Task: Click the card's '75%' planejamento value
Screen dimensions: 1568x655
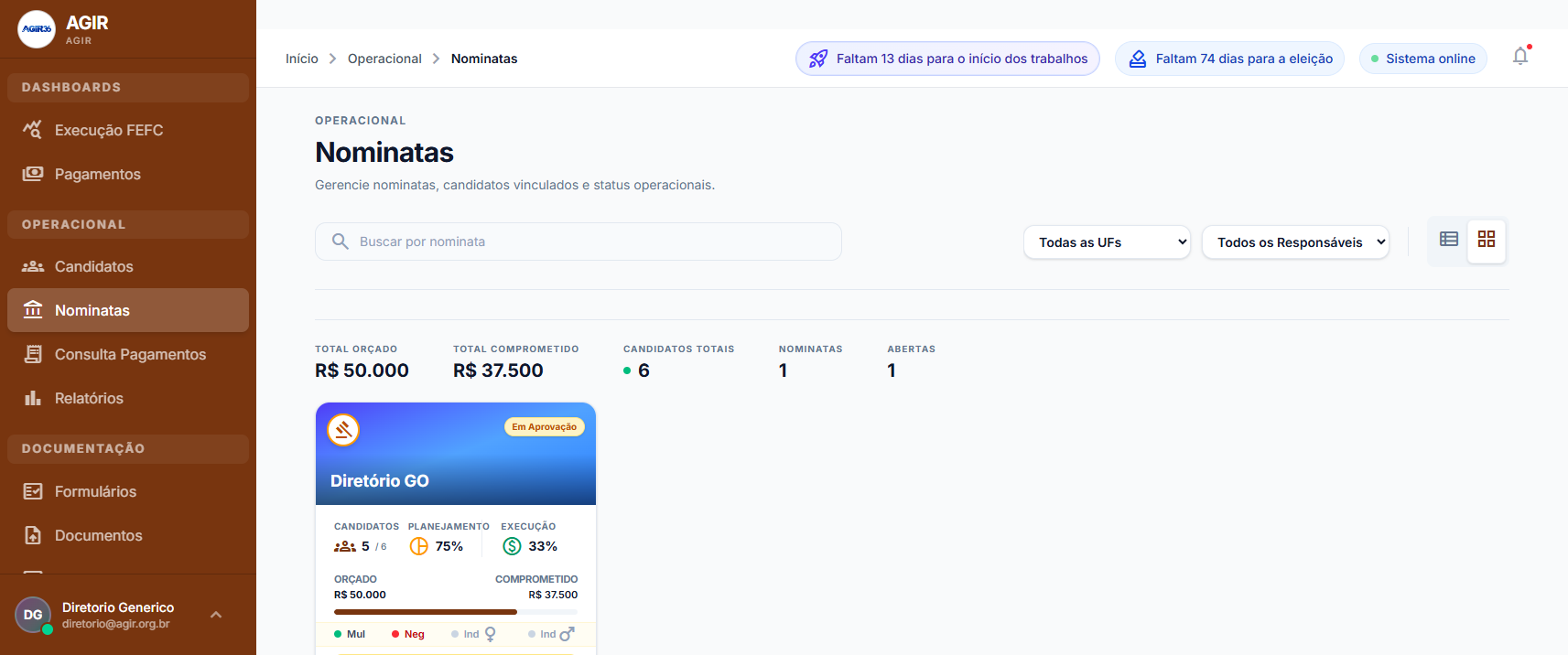Action: coord(449,546)
